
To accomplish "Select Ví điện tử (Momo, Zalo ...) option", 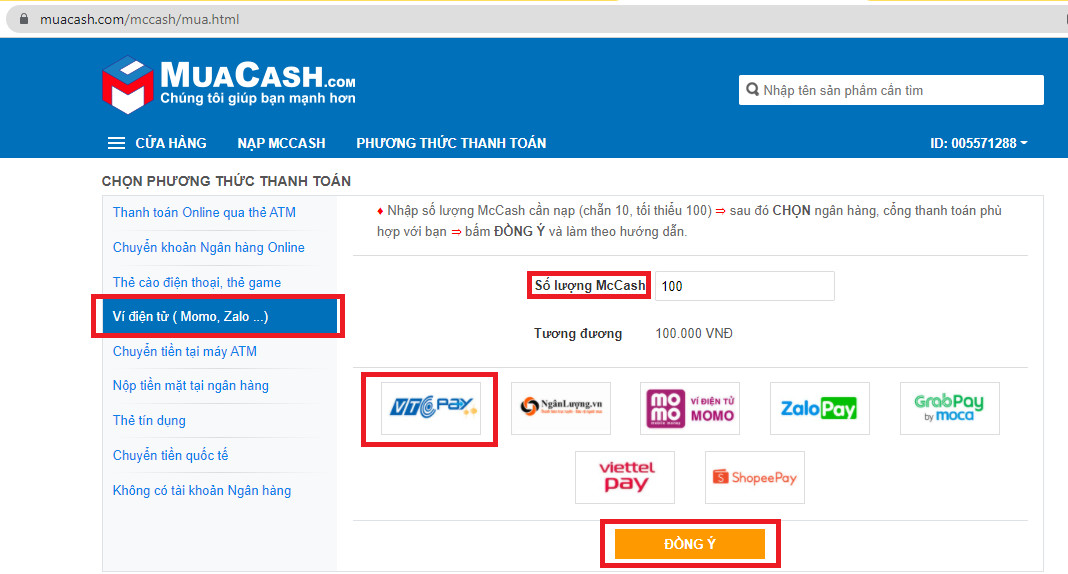I will [219, 317].
